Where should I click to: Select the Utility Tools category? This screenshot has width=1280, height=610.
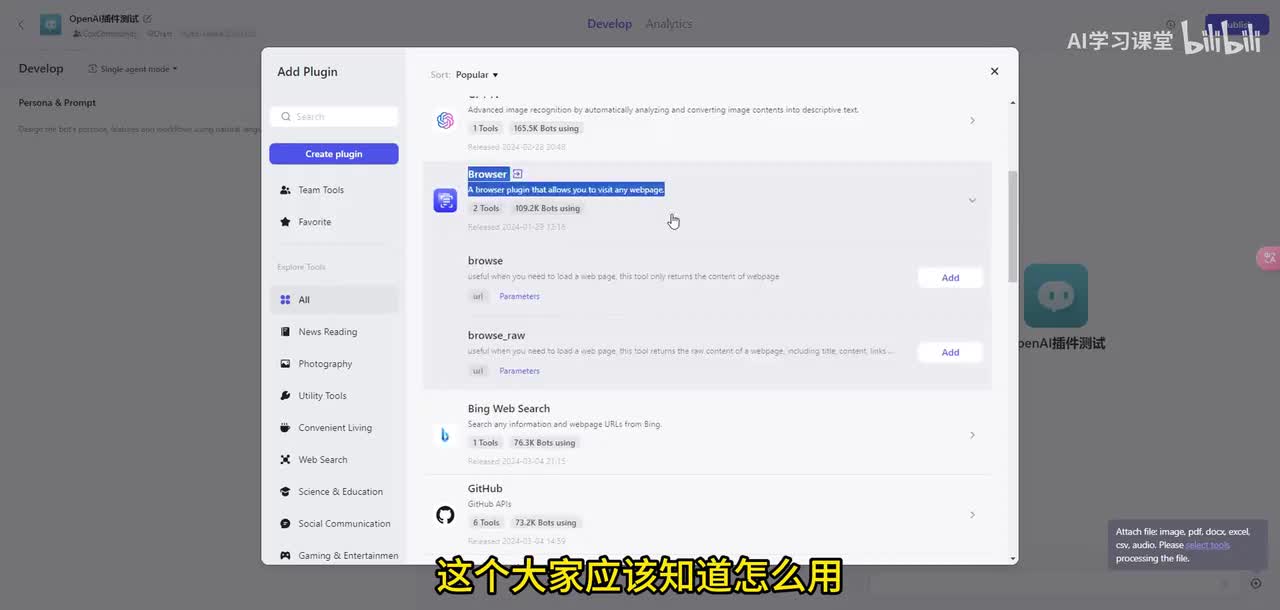click(x=334, y=396)
